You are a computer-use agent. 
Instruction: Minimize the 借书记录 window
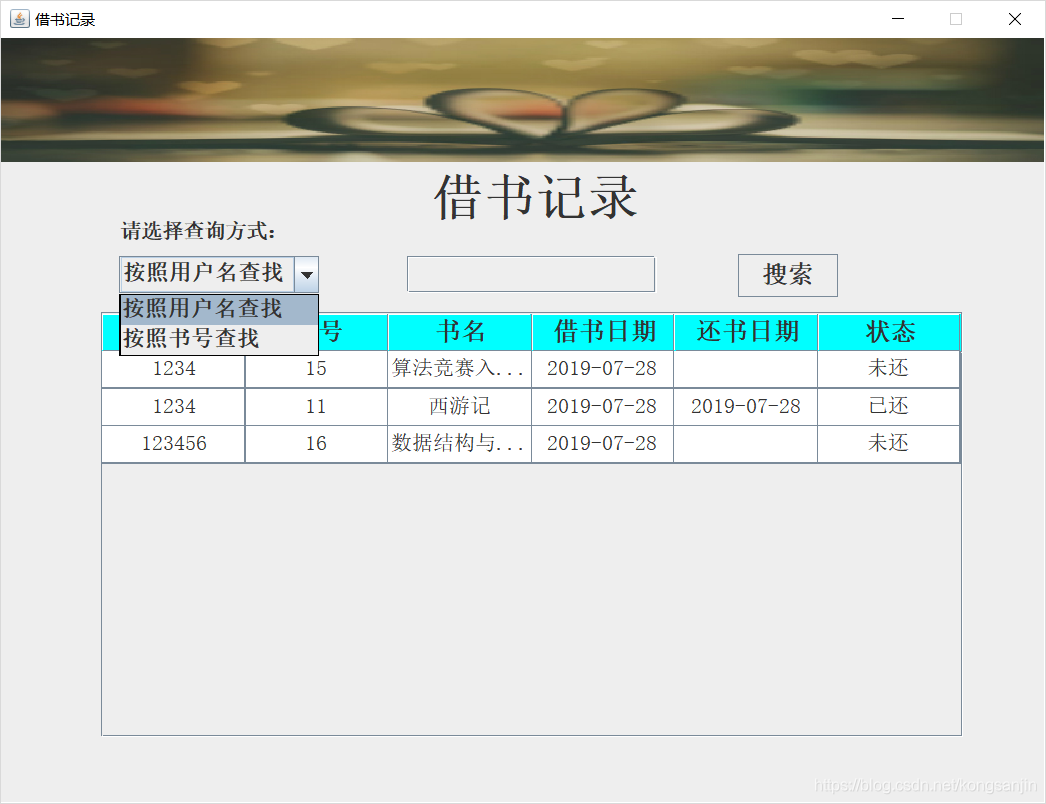click(x=898, y=19)
